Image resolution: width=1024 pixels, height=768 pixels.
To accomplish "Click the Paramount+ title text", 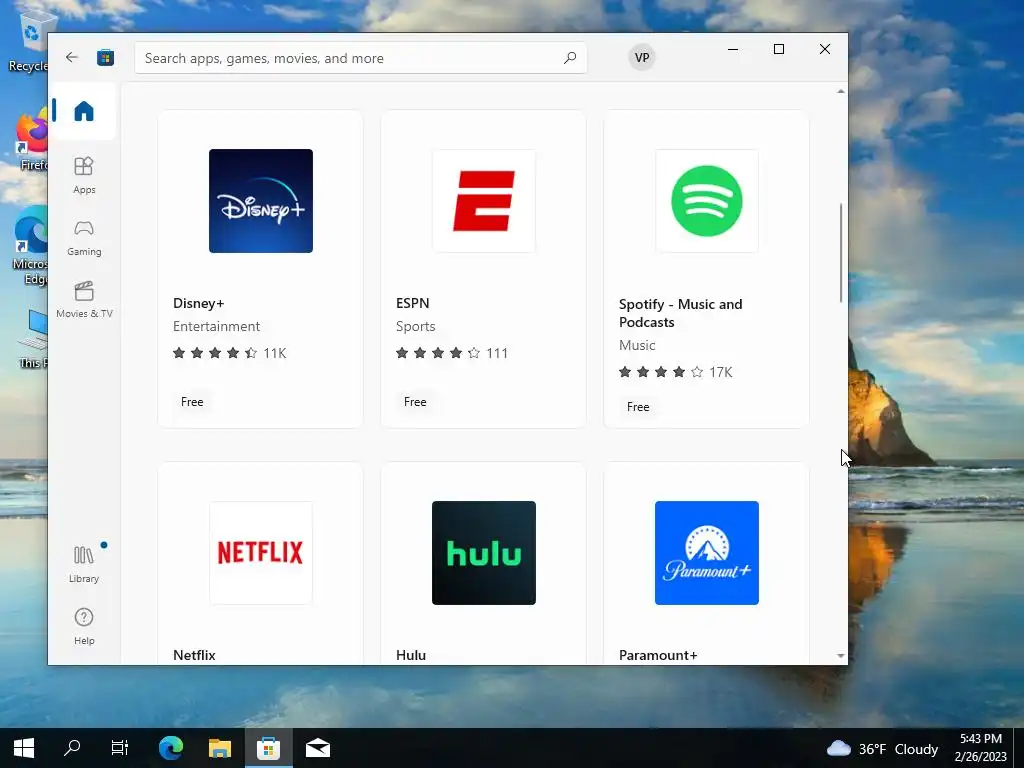I will (658, 655).
